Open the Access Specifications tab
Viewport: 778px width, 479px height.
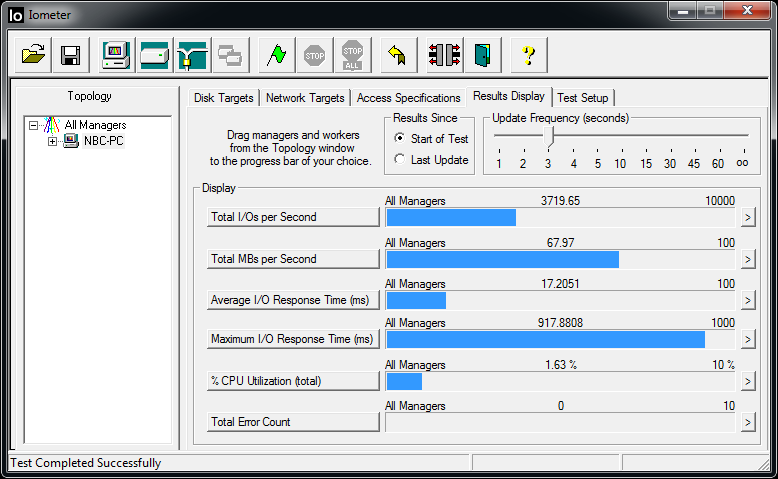tap(408, 98)
